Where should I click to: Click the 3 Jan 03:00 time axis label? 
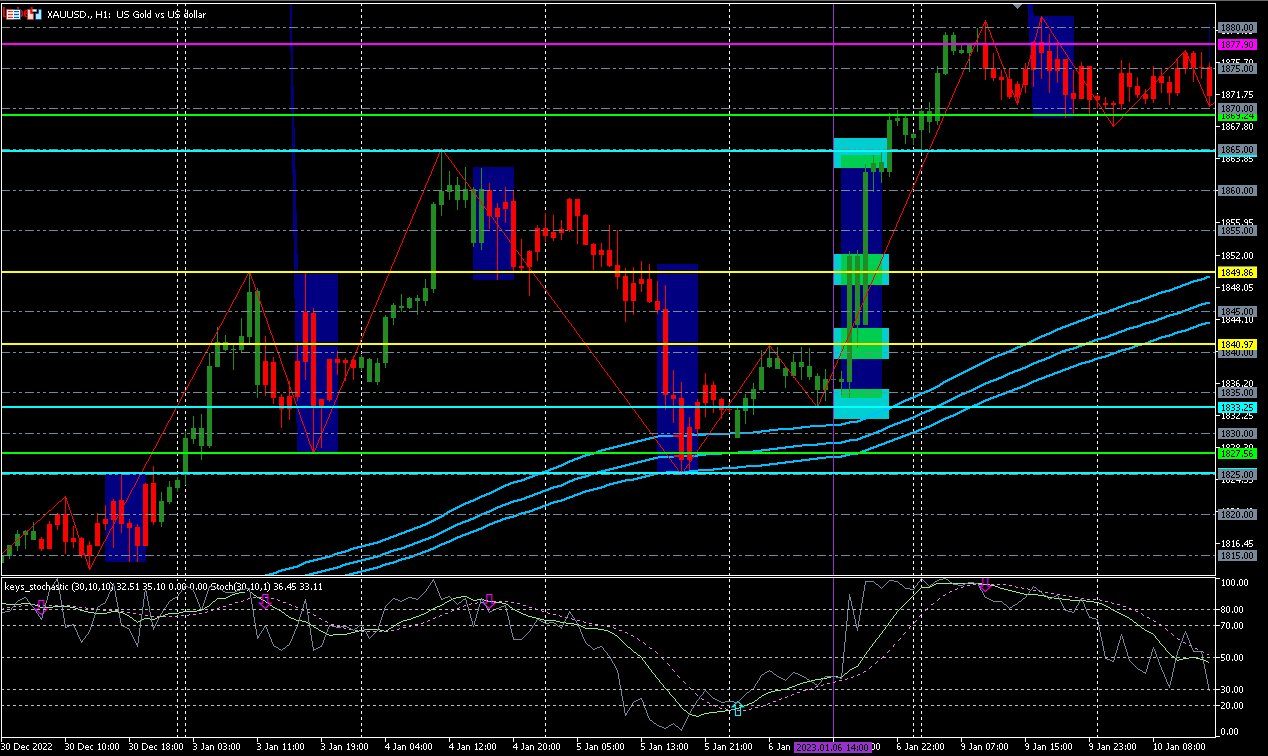pos(219,747)
